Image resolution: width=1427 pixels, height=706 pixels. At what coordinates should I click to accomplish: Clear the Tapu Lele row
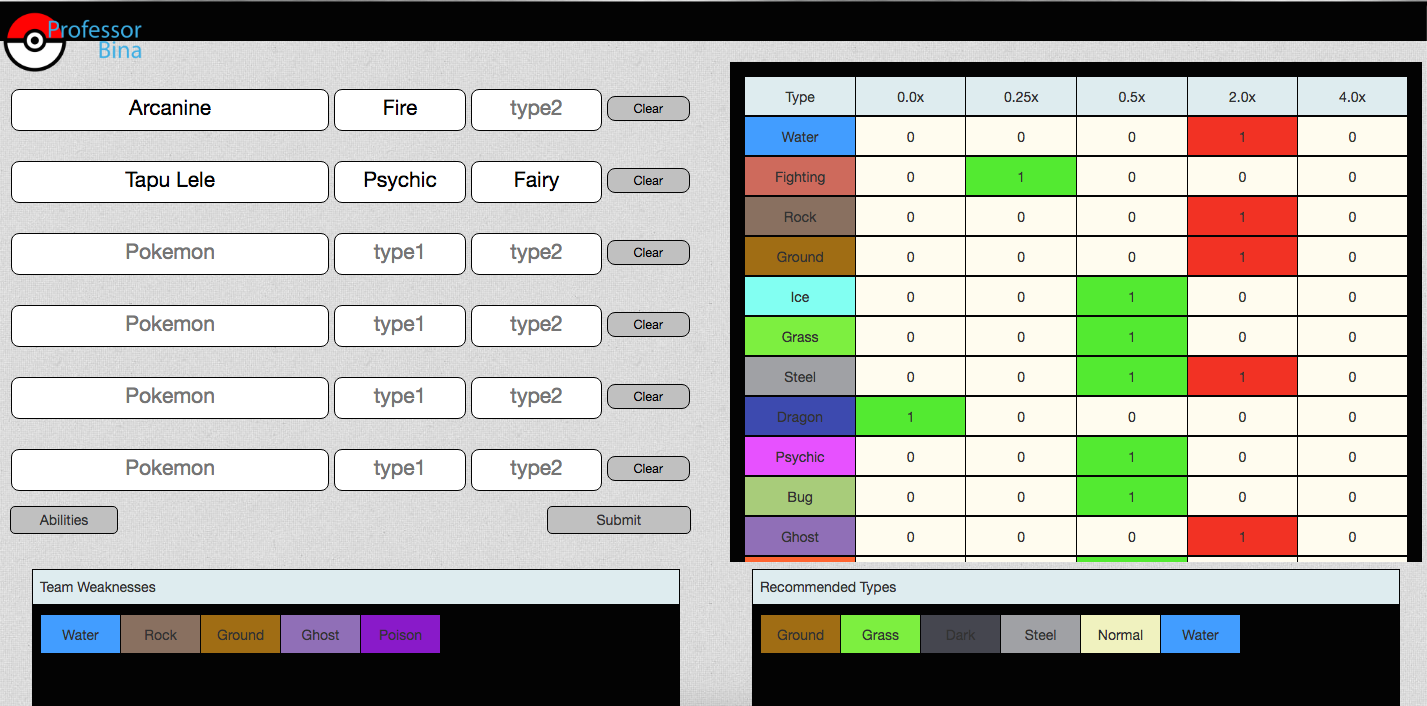(x=648, y=181)
